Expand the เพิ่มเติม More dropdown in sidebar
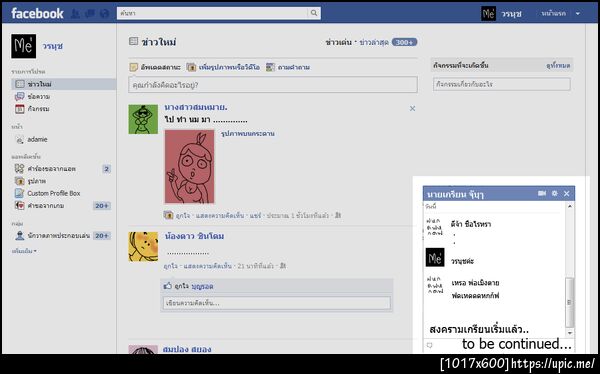This screenshot has width=600, height=374. click(x=24, y=251)
